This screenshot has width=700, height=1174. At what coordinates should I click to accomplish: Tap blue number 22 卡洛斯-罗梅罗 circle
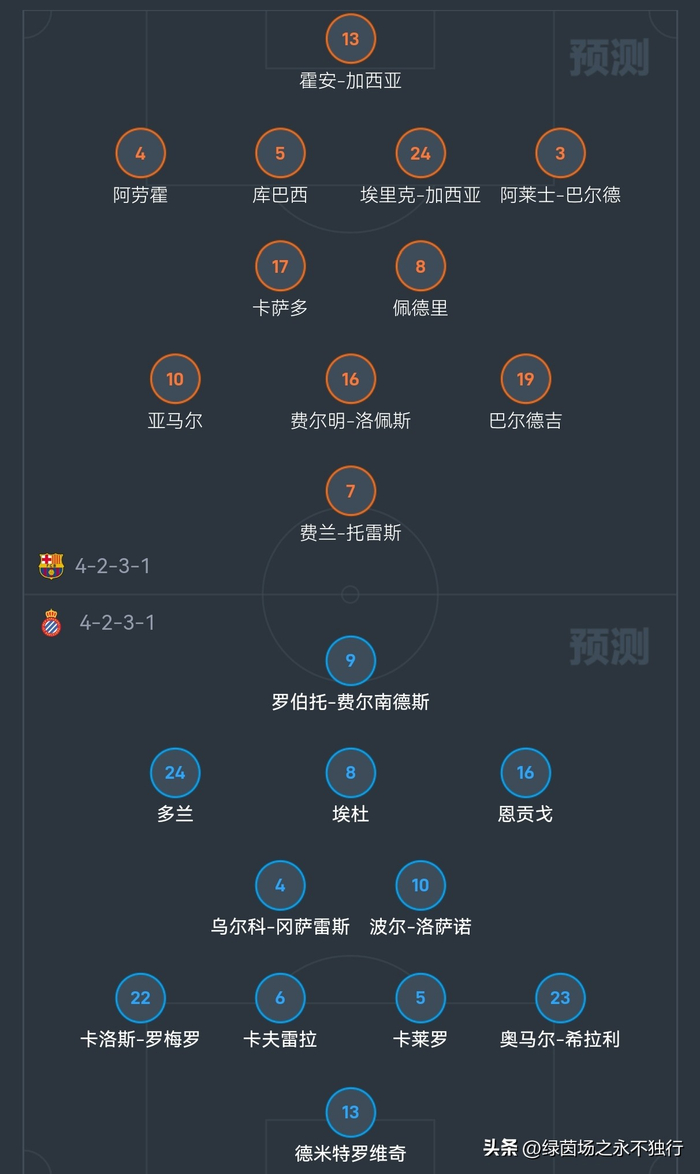[x=140, y=998]
